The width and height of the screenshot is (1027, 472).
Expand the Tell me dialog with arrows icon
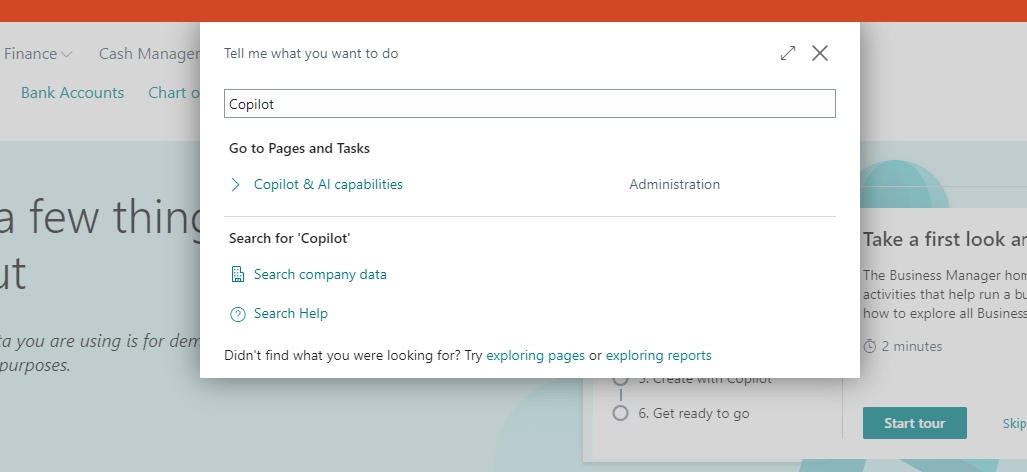point(788,54)
